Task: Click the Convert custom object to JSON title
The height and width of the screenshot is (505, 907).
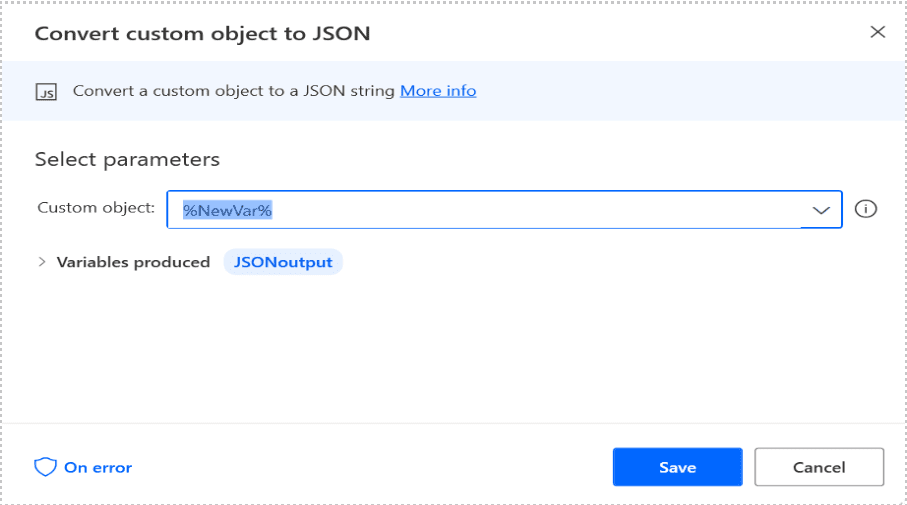Action: click(x=202, y=33)
